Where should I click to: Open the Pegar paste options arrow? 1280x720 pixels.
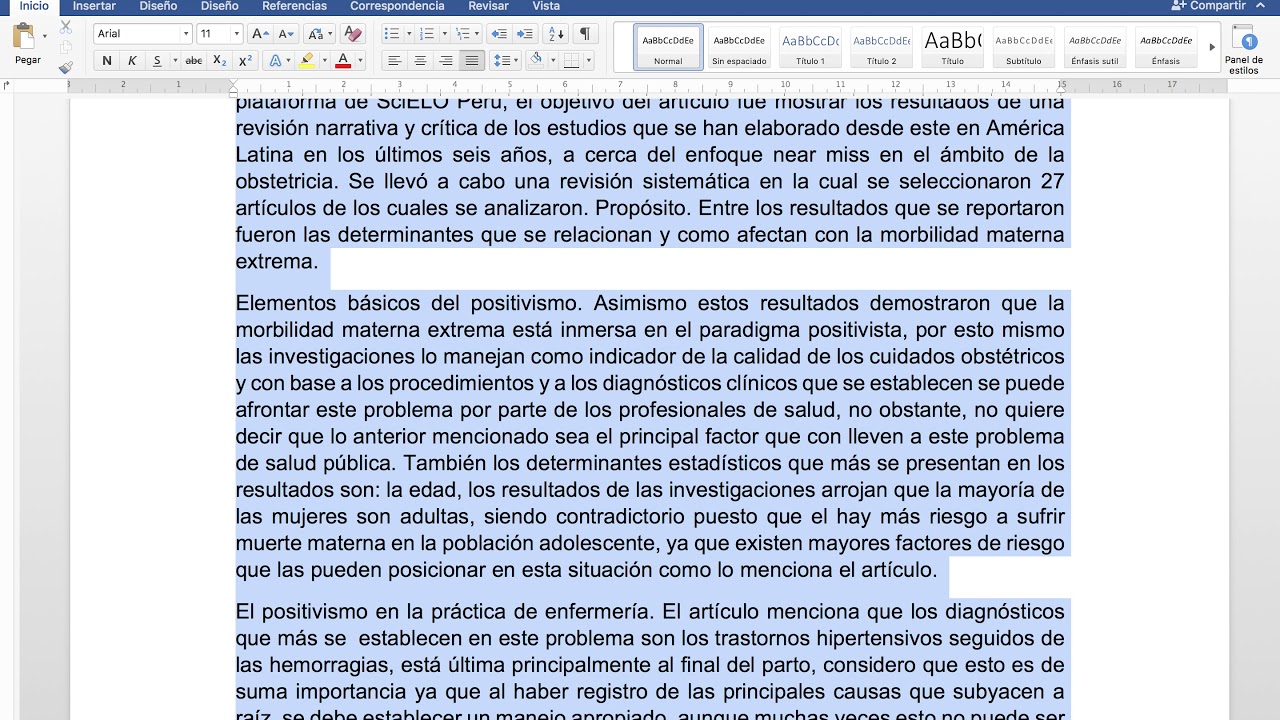[45, 37]
